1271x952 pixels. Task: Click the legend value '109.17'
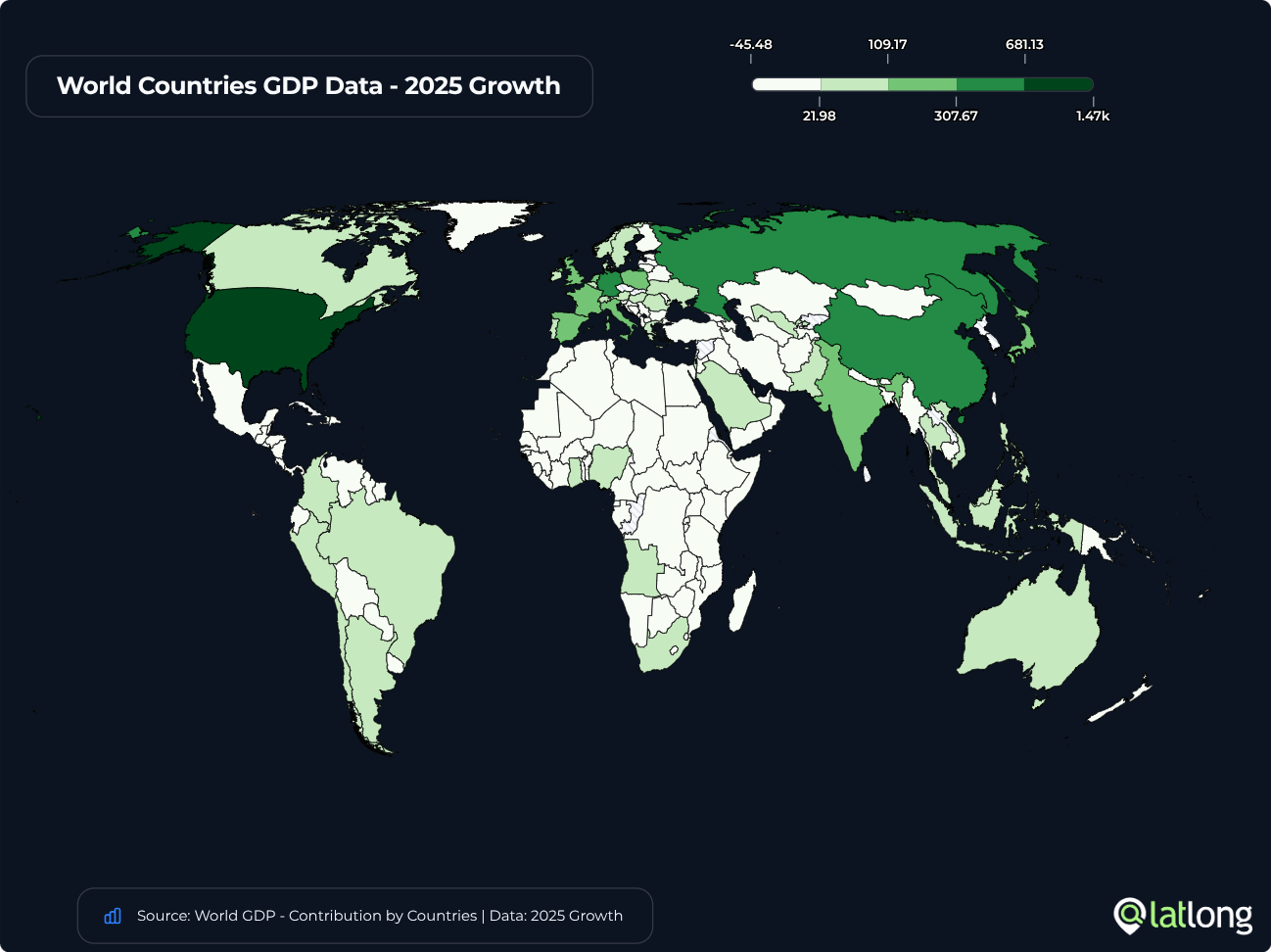tap(888, 44)
